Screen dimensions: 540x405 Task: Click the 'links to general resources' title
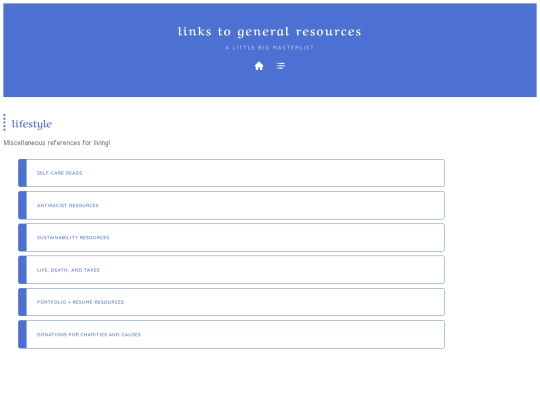click(270, 32)
